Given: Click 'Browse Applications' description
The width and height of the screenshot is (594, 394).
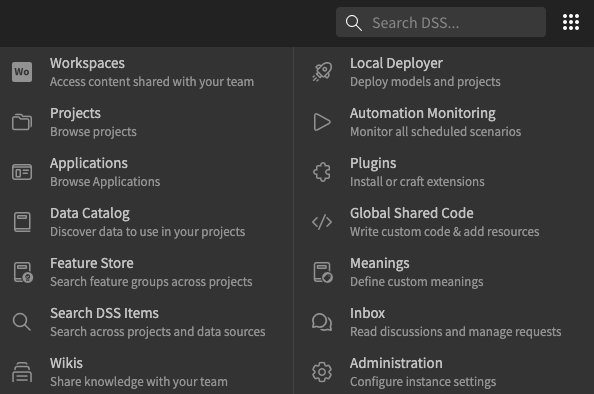Looking at the screenshot, I should (x=105, y=182).
